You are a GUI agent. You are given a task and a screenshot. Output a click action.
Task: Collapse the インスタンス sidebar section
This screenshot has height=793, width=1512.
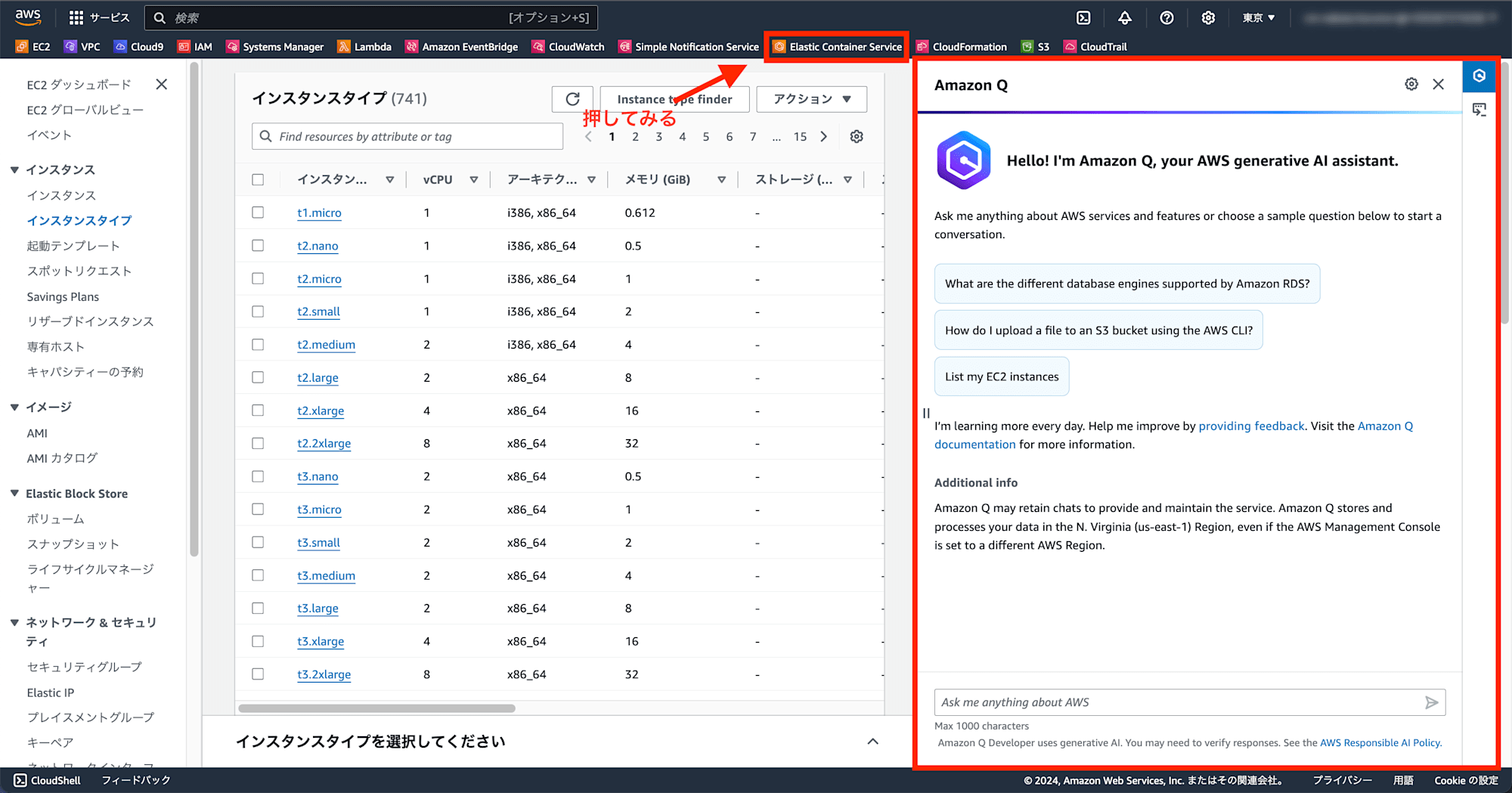[14, 170]
